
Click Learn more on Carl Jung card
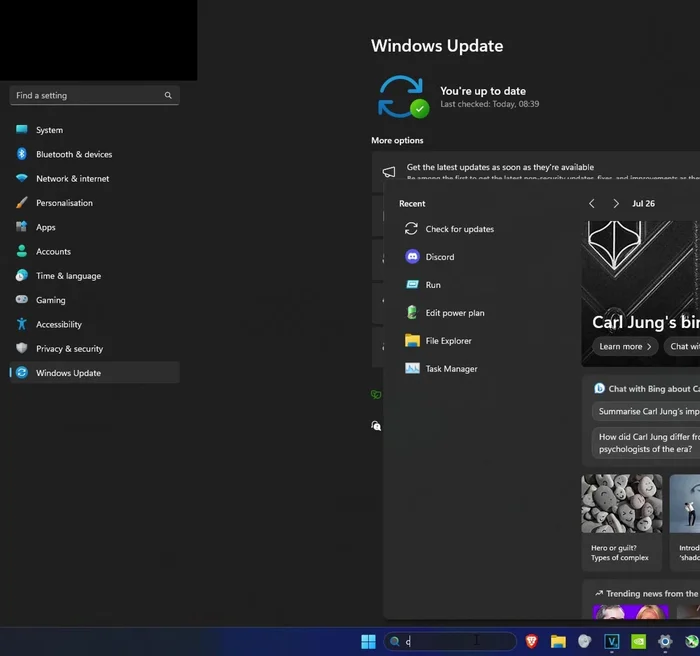point(625,347)
